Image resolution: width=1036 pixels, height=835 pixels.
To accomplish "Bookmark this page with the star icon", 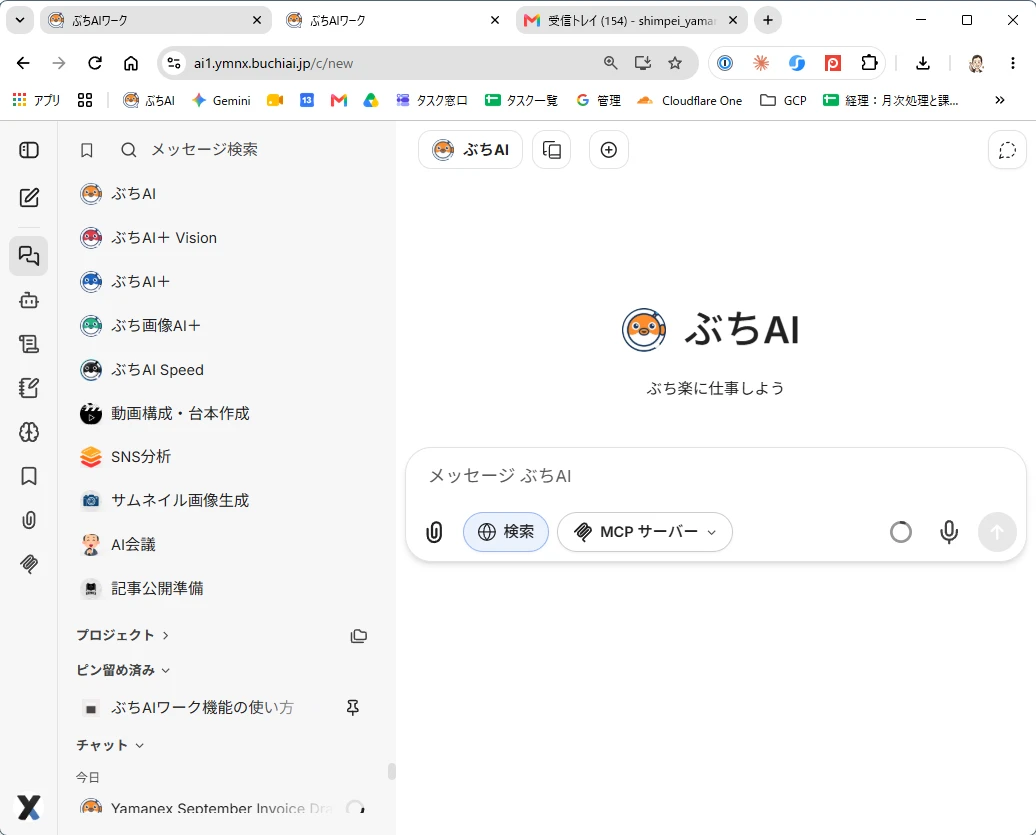I will click(675, 63).
